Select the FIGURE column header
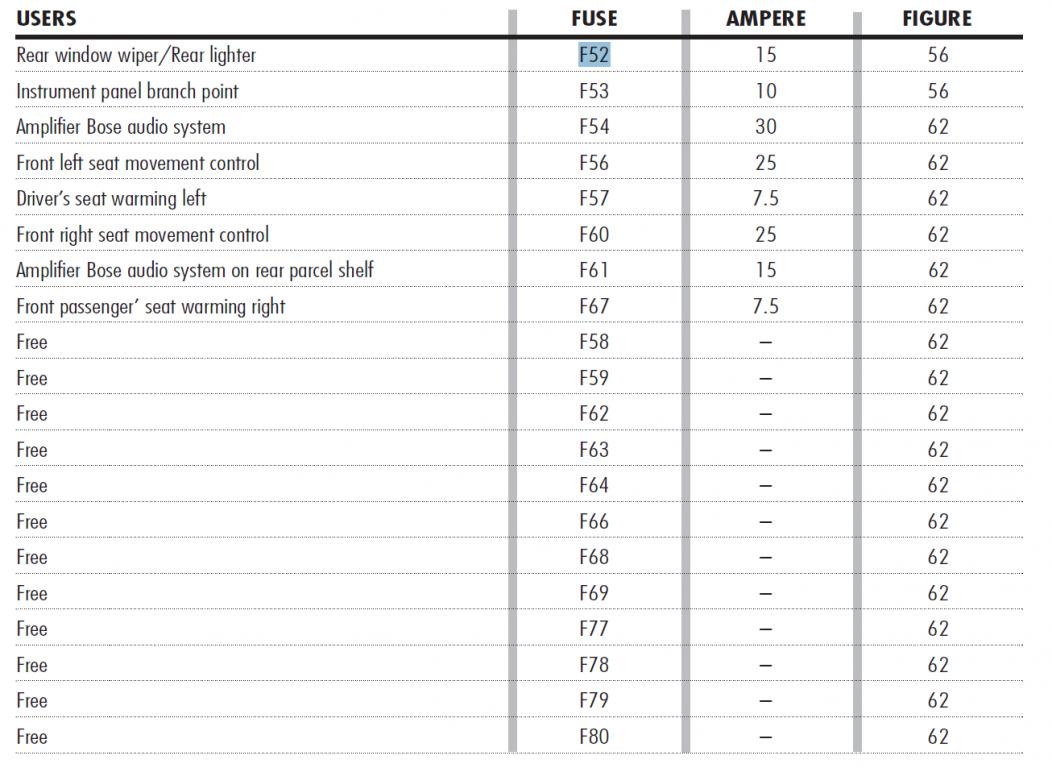This screenshot has height=768, width=1052. 937,19
